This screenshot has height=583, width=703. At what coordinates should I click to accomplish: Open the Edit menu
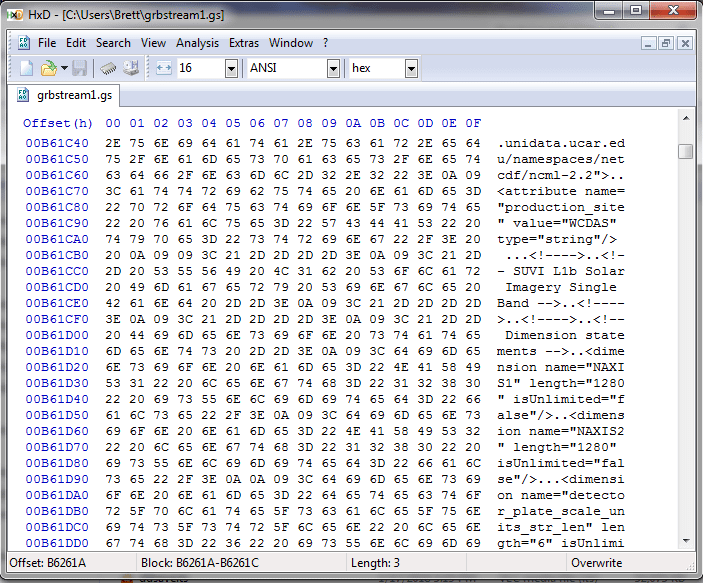pos(76,43)
